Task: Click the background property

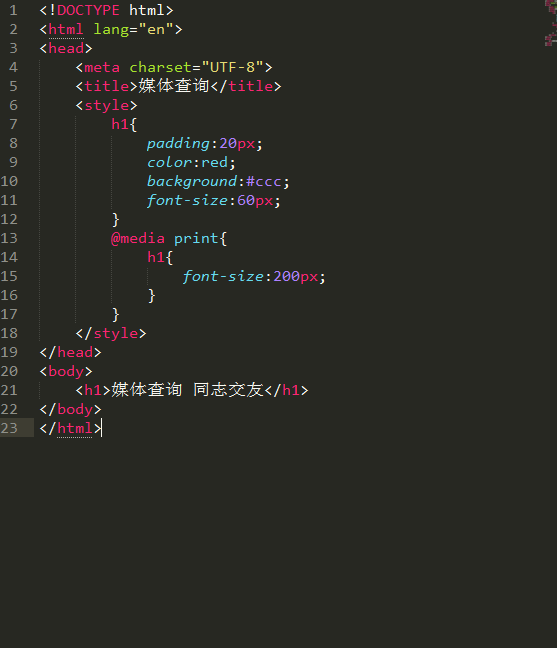Action: pyautogui.click(x=192, y=181)
